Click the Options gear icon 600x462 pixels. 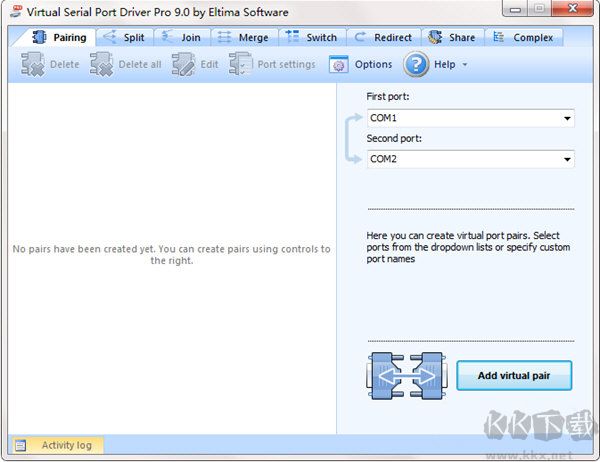click(339, 64)
